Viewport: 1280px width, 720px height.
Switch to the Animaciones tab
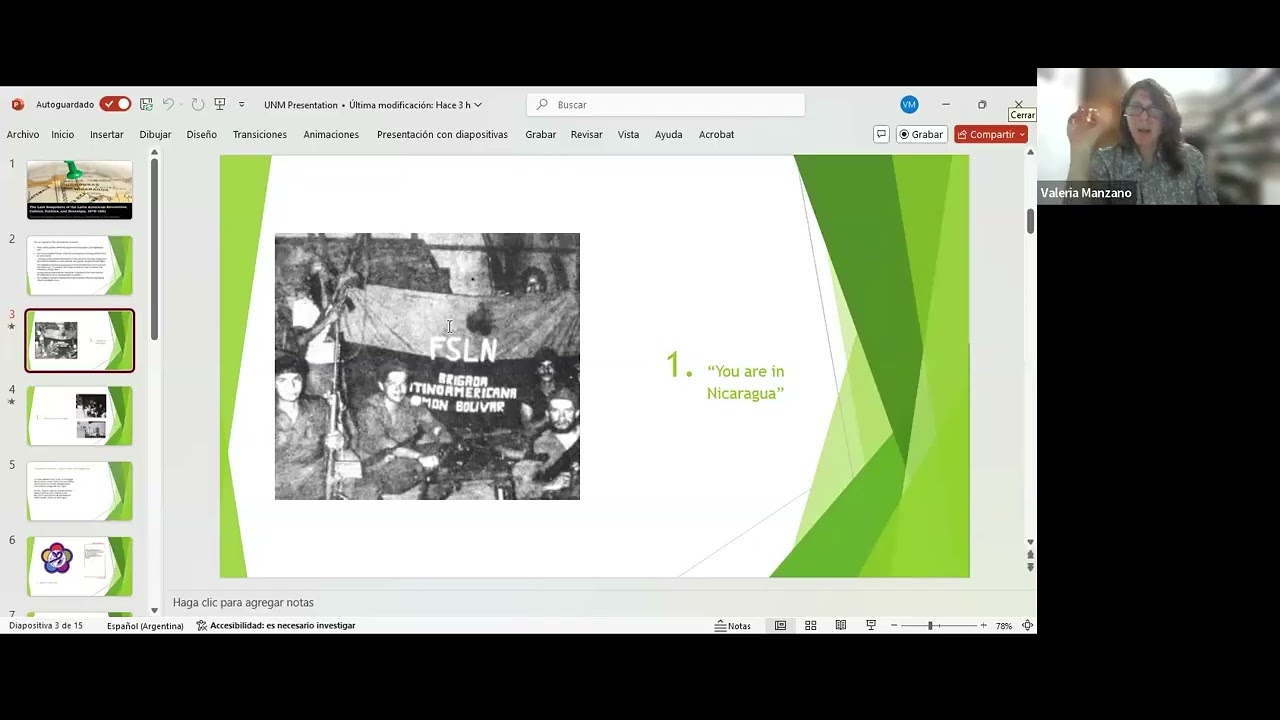[331, 134]
